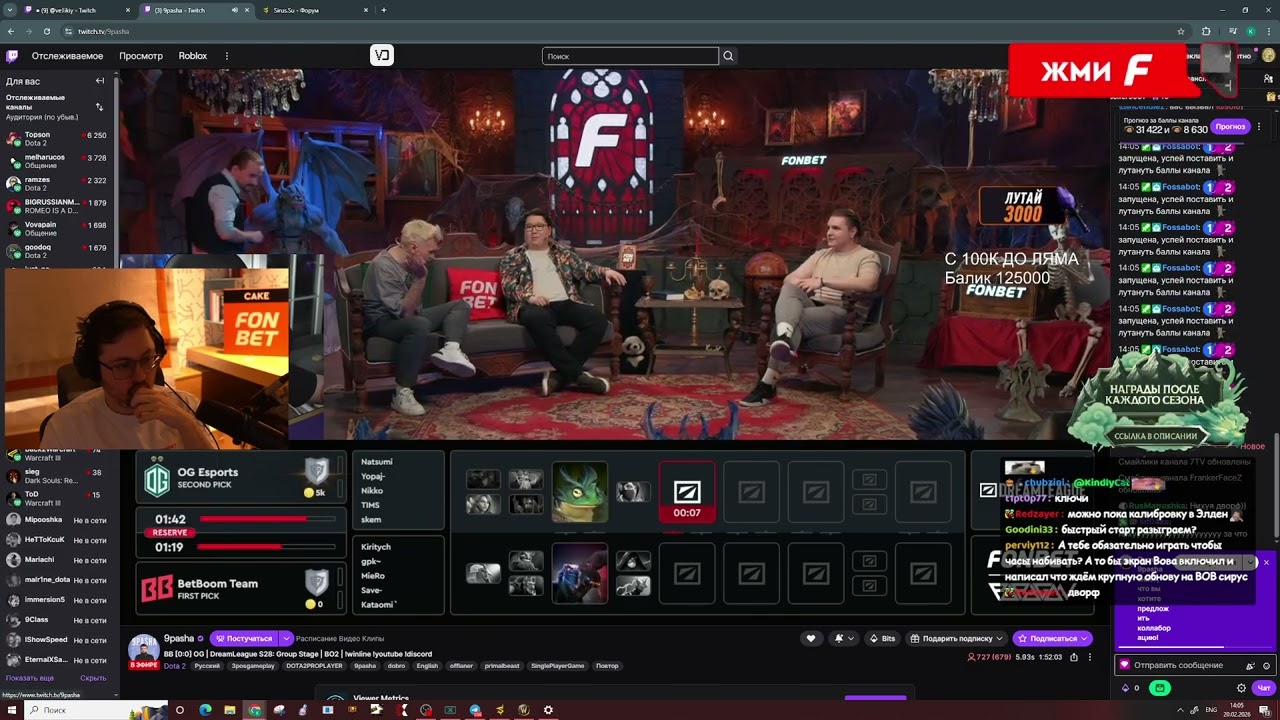Open ramzes channel in sidebar
The height and width of the screenshot is (720, 1280).
pos(57,183)
